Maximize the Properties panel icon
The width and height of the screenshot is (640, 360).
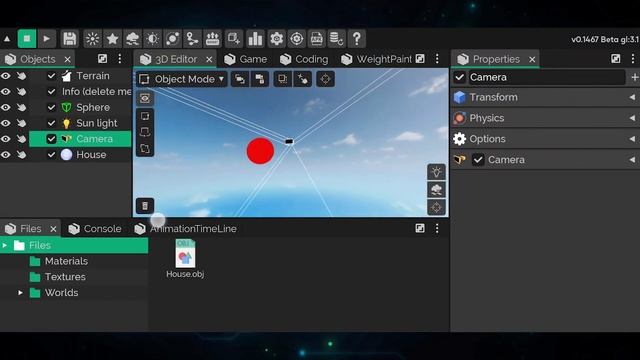pos(616,59)
